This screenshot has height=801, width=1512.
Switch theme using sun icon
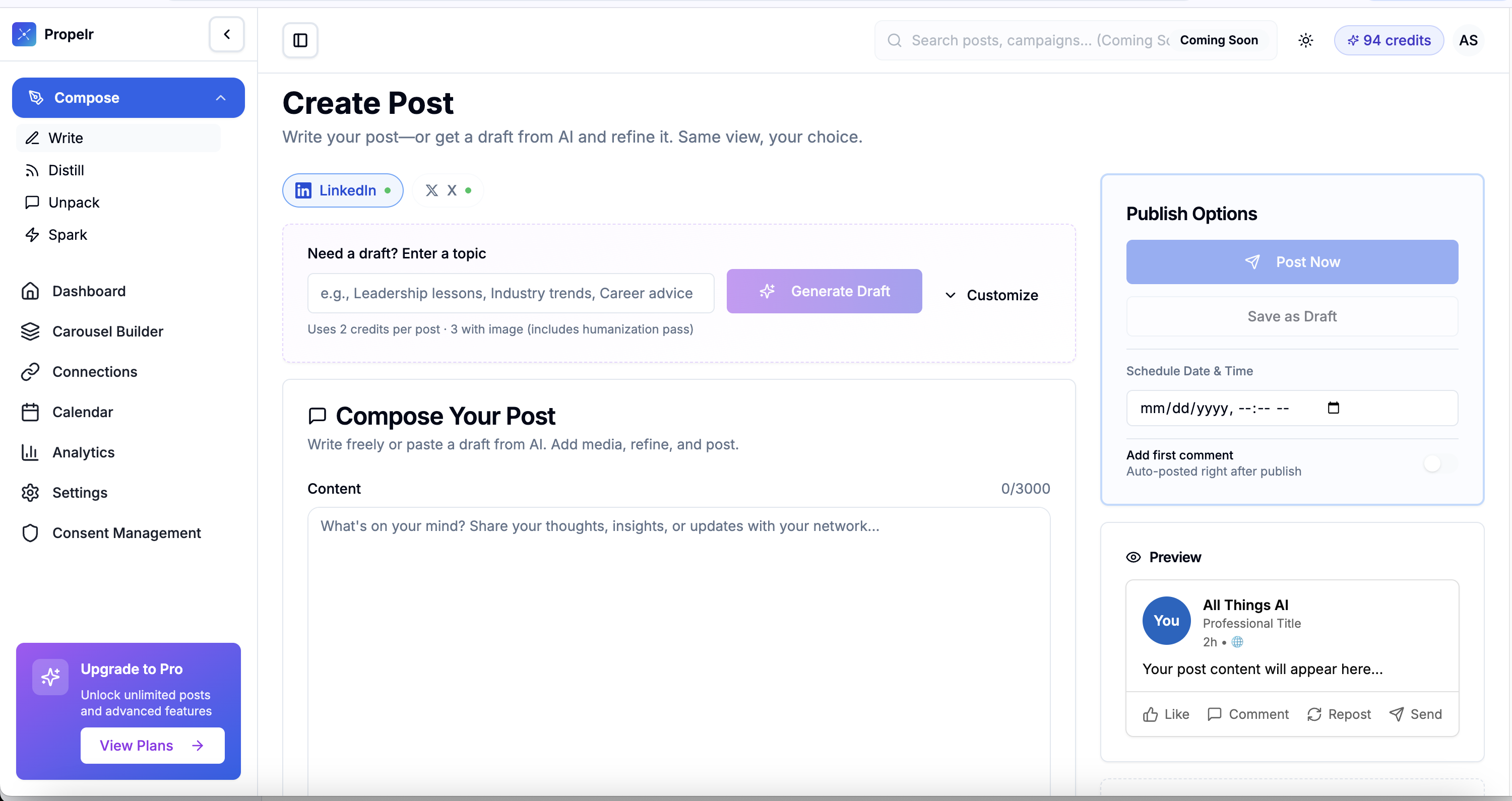coord(1305,40)
